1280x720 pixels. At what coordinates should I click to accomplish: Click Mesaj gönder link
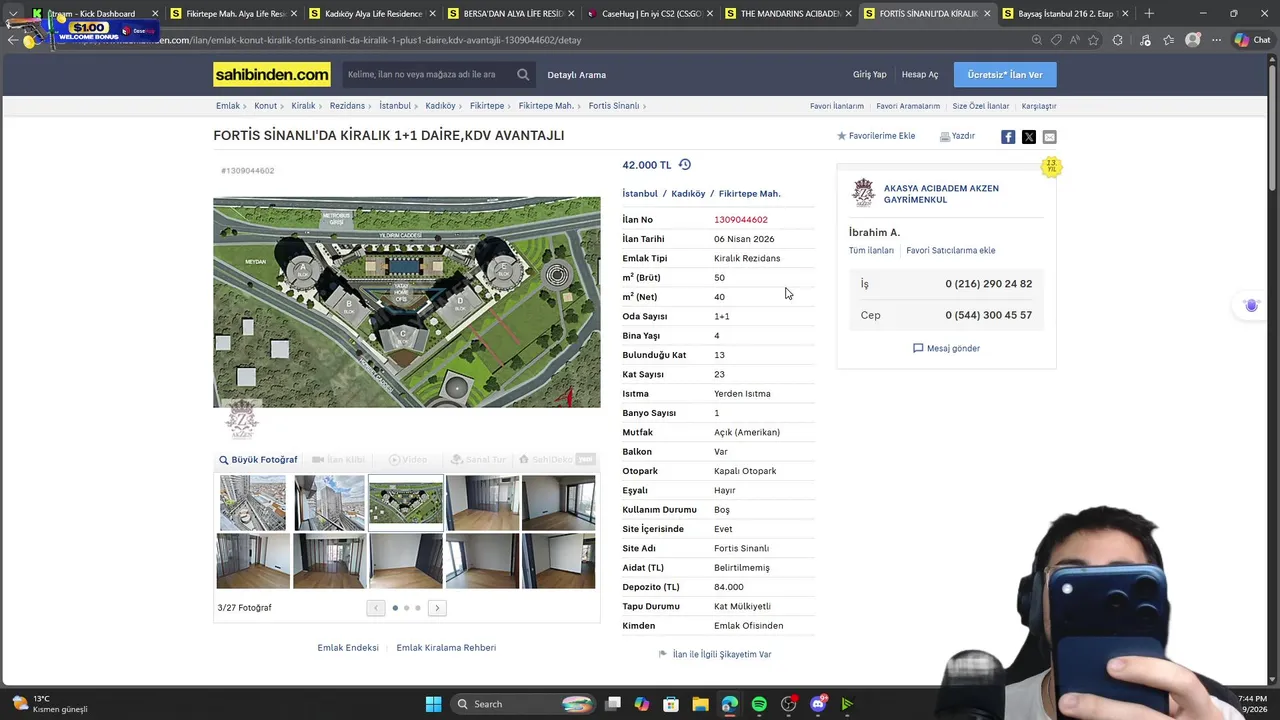946,349
